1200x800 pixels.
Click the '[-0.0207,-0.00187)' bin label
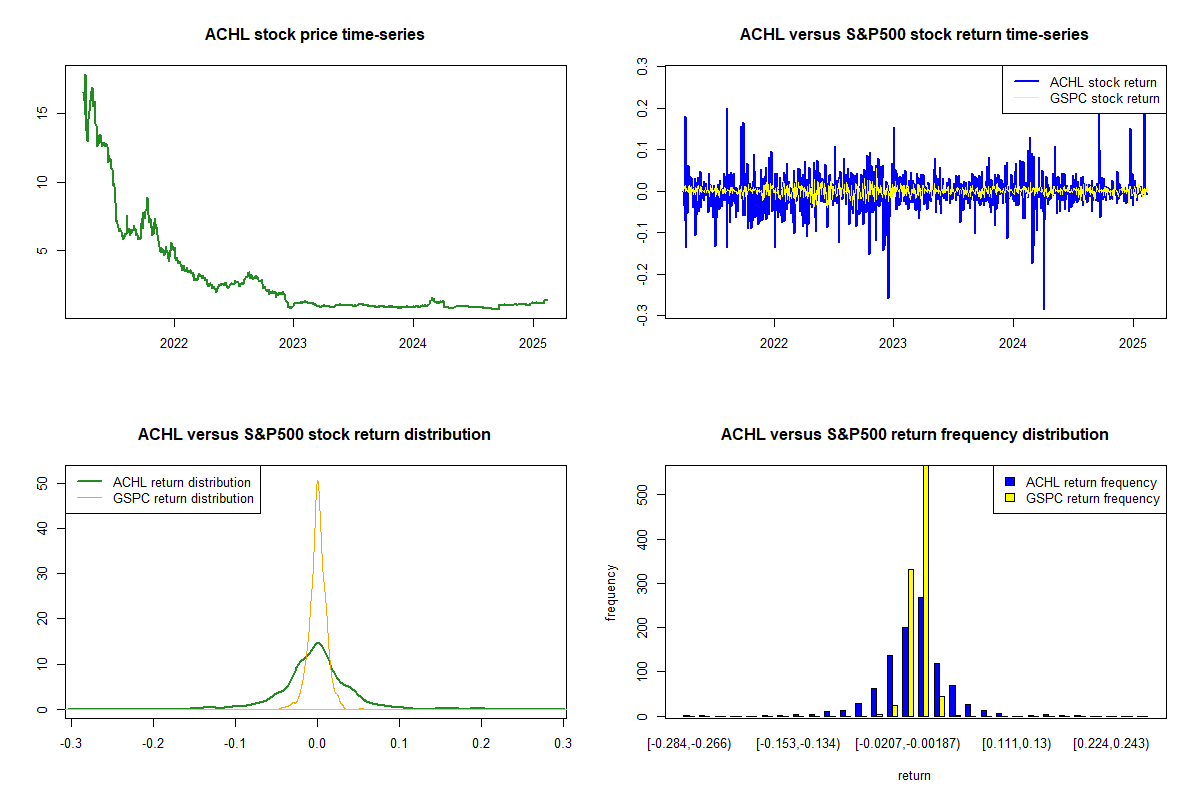tap(907, 744)
